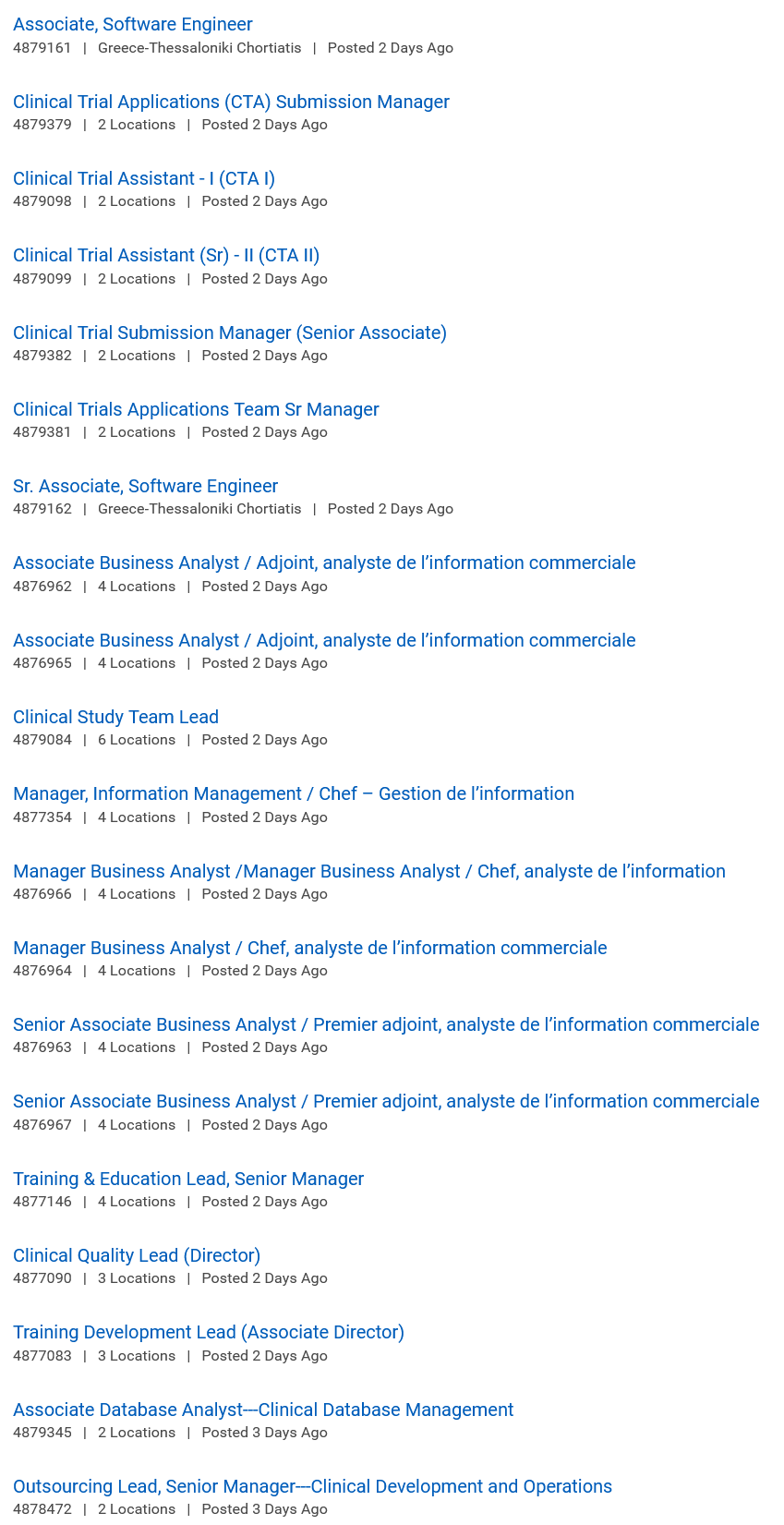Viewport: 784px width, 1525px height.
Task: Open Manager Business Analyst job numbered 4876964
Action: click(309, 949)
